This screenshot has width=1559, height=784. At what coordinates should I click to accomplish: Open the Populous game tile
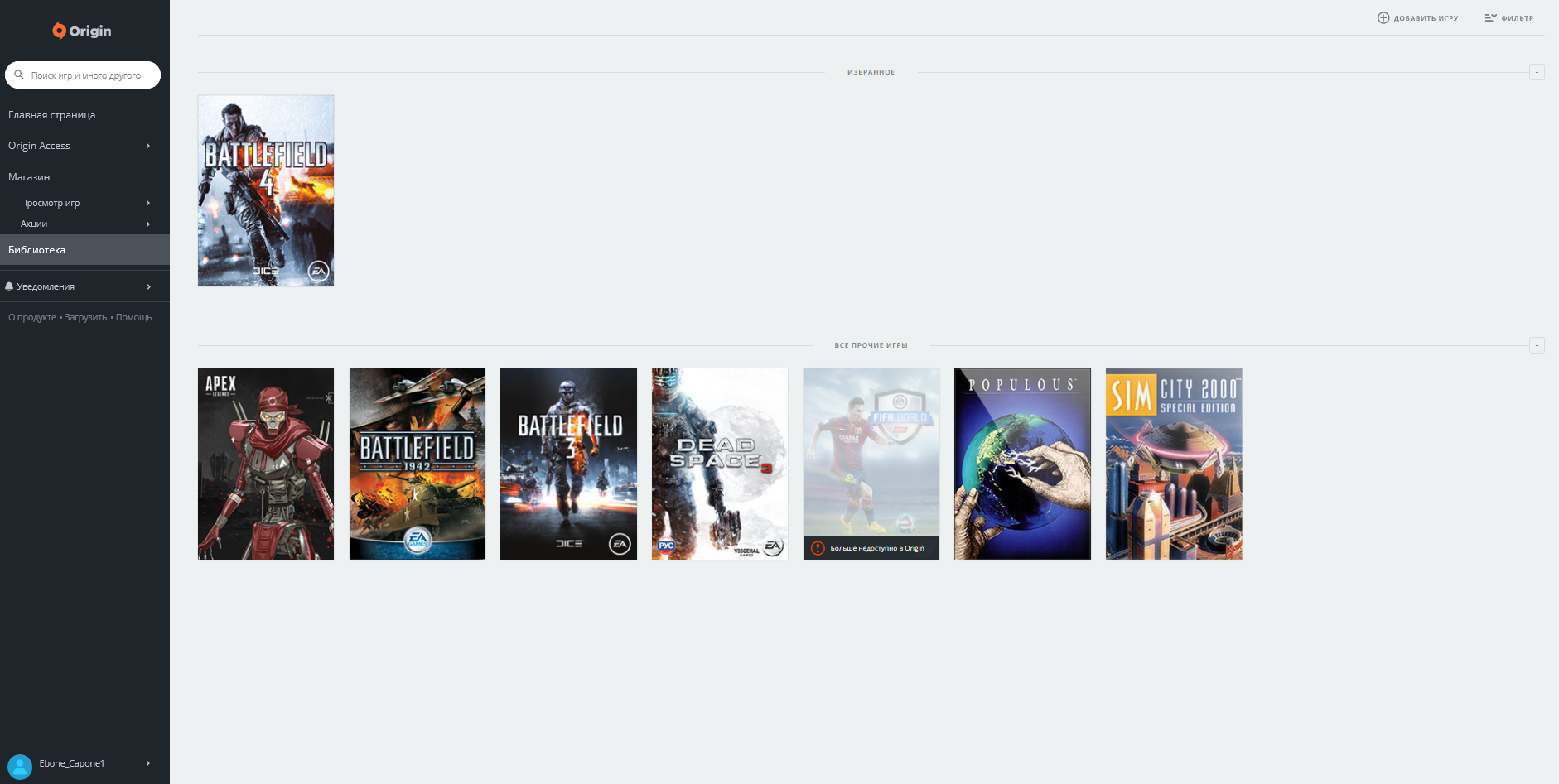pyautogui.click(x=1022, y=464)
